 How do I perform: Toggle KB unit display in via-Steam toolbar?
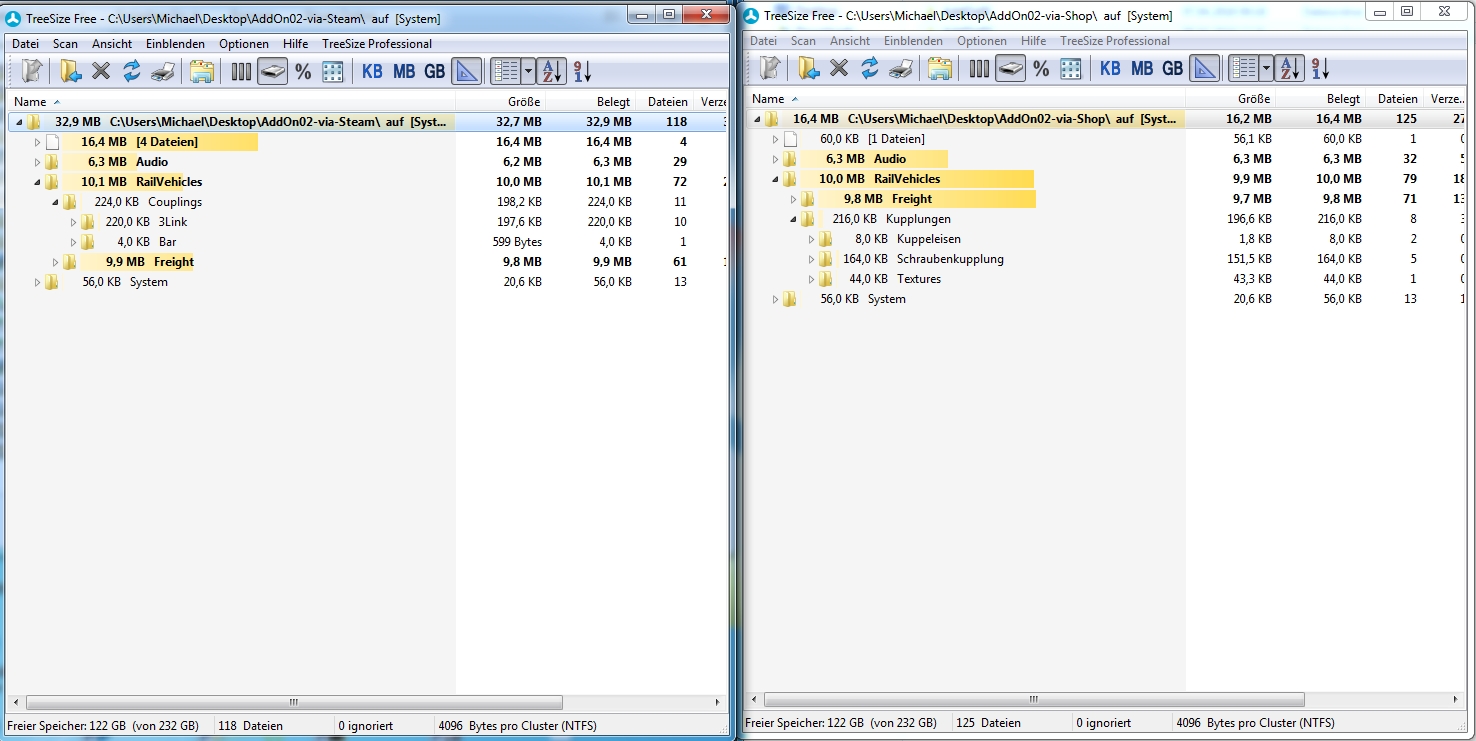372,71
